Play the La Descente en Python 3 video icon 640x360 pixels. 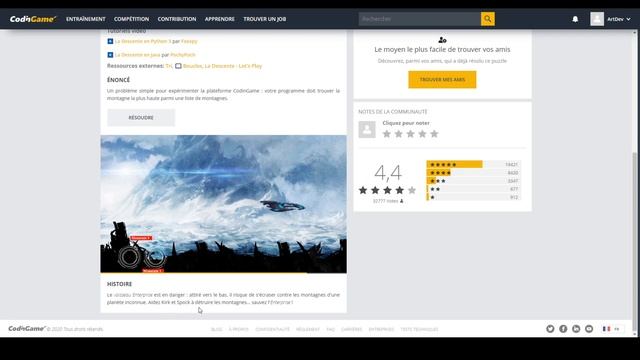[x=110, y=41]
